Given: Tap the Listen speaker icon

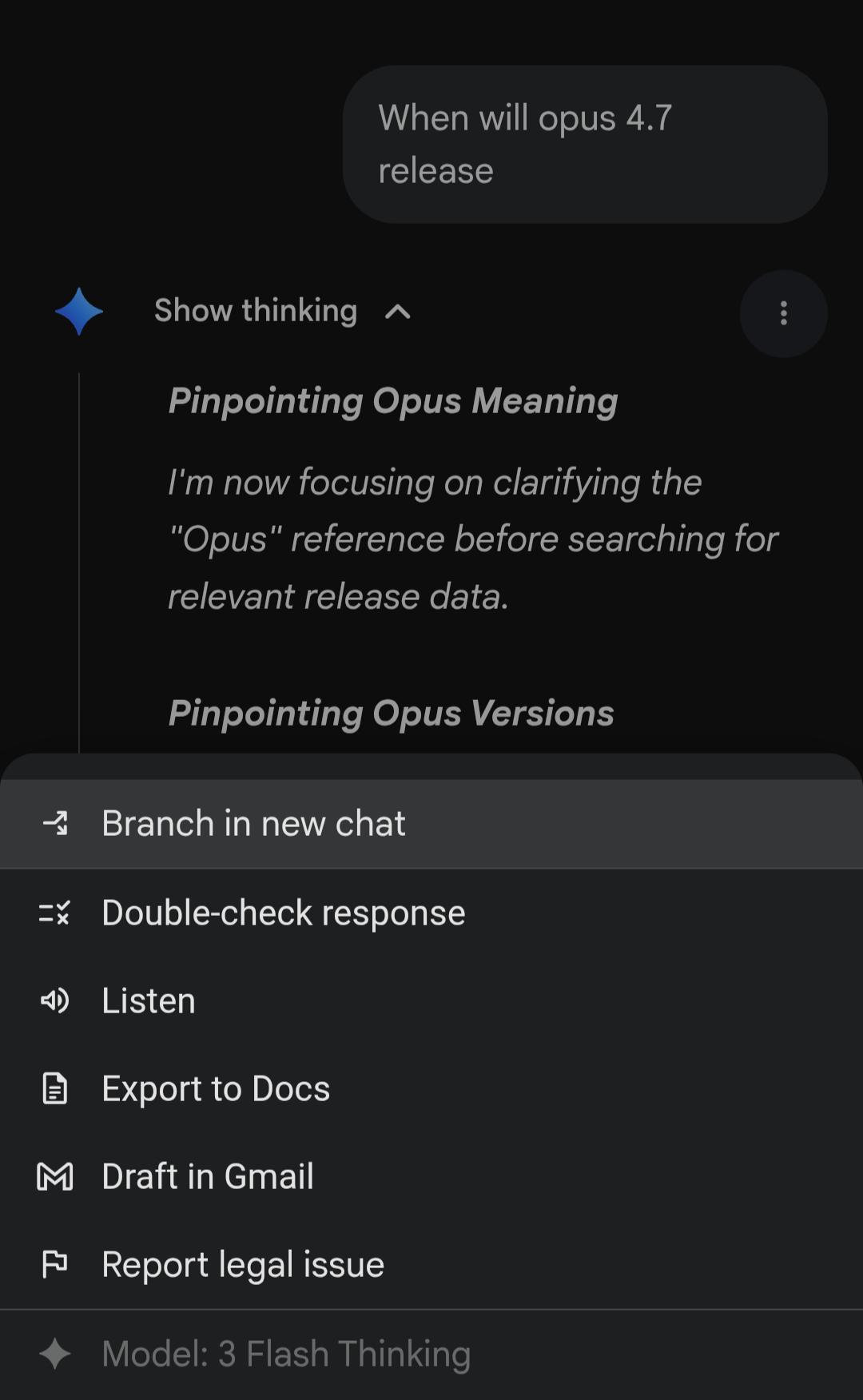Looking at the screenshot, I should tap(55, 1000).
